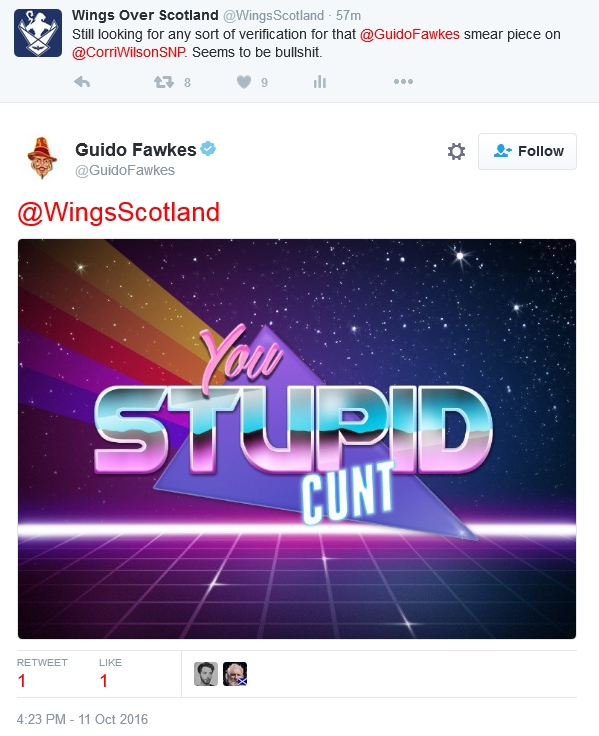599x736 pixels.
Task: Open Guido Fawkes display name
Action: pyautogui.click(x=136, y=150)
